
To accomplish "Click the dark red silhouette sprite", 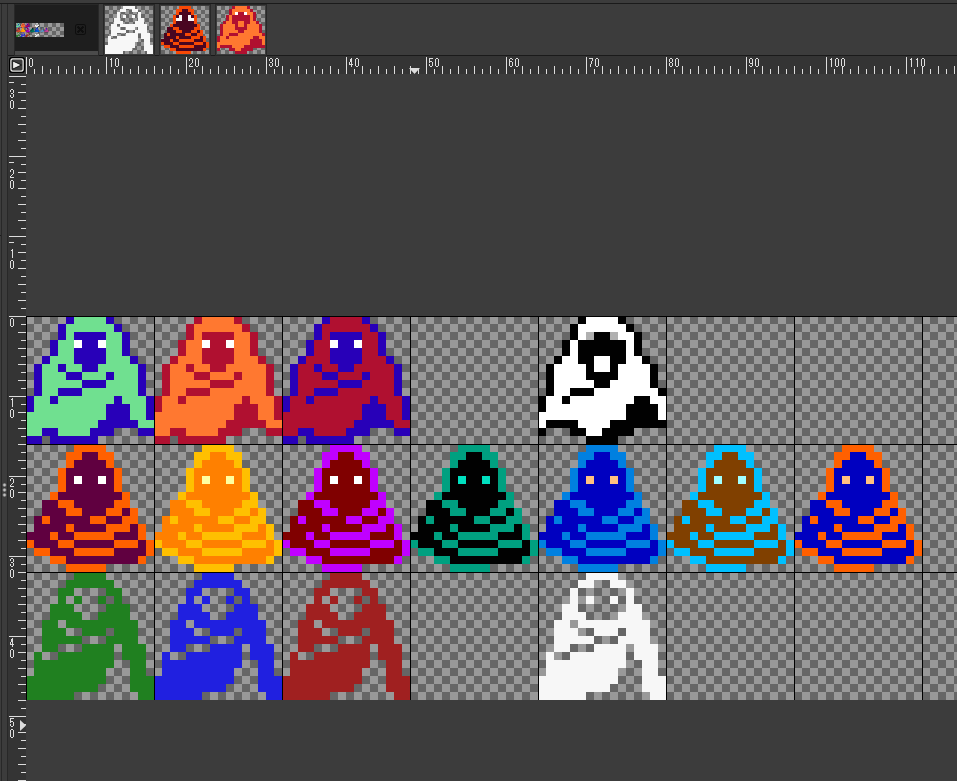I will (347, 636).
